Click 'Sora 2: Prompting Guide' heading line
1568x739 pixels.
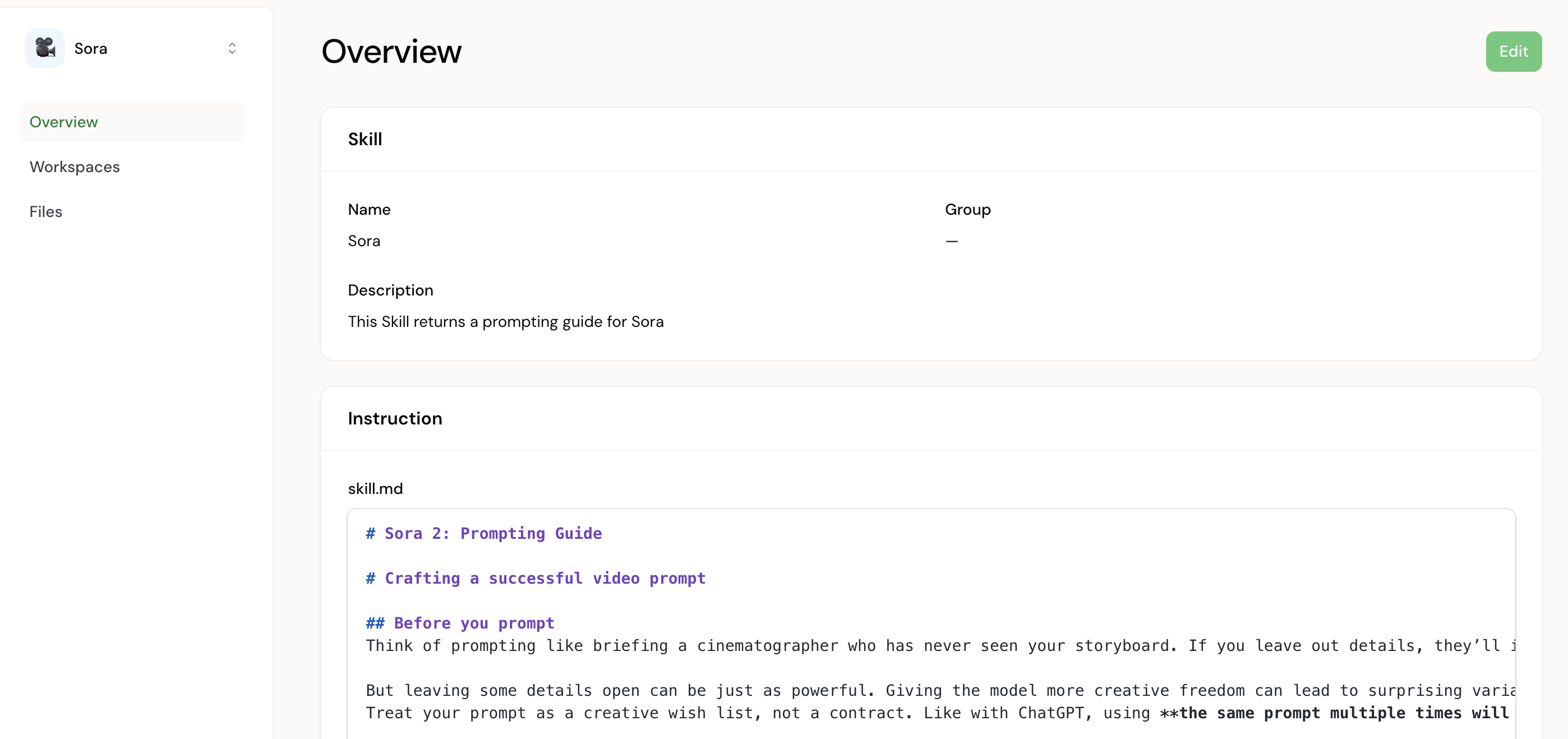pos(483,533)
